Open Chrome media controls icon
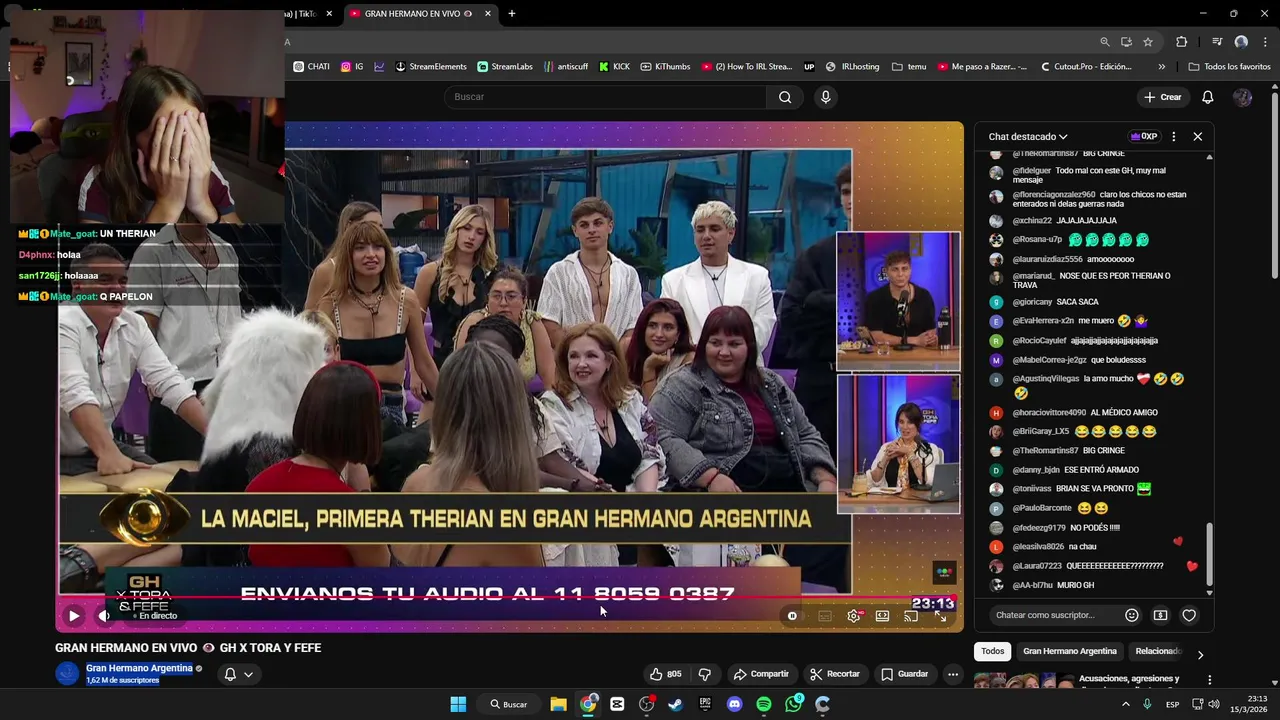 [x=1217, y=42]
